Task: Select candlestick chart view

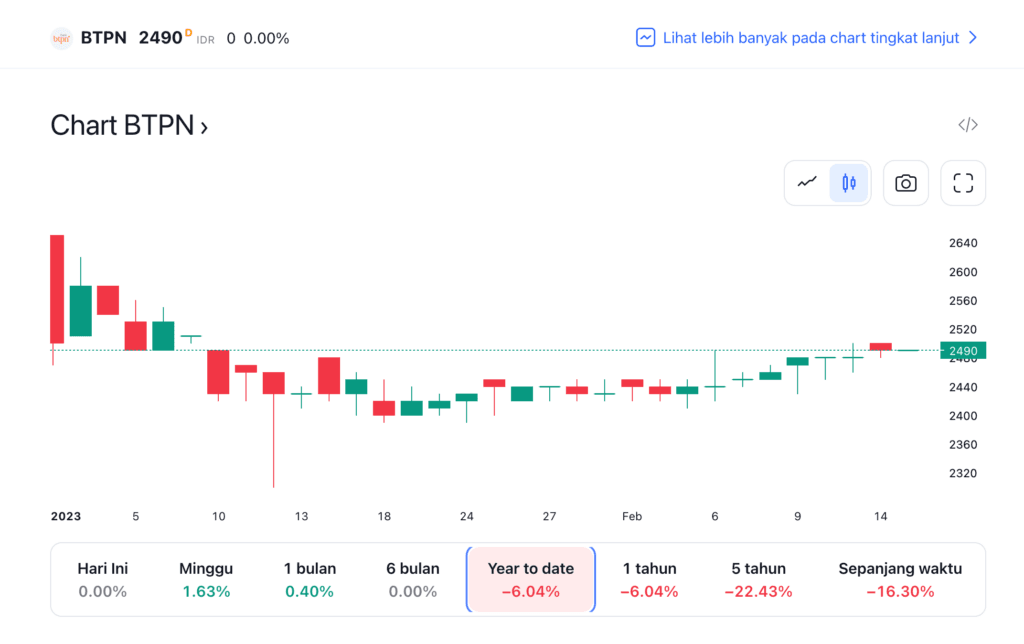Action: click(x=849, y=183)
